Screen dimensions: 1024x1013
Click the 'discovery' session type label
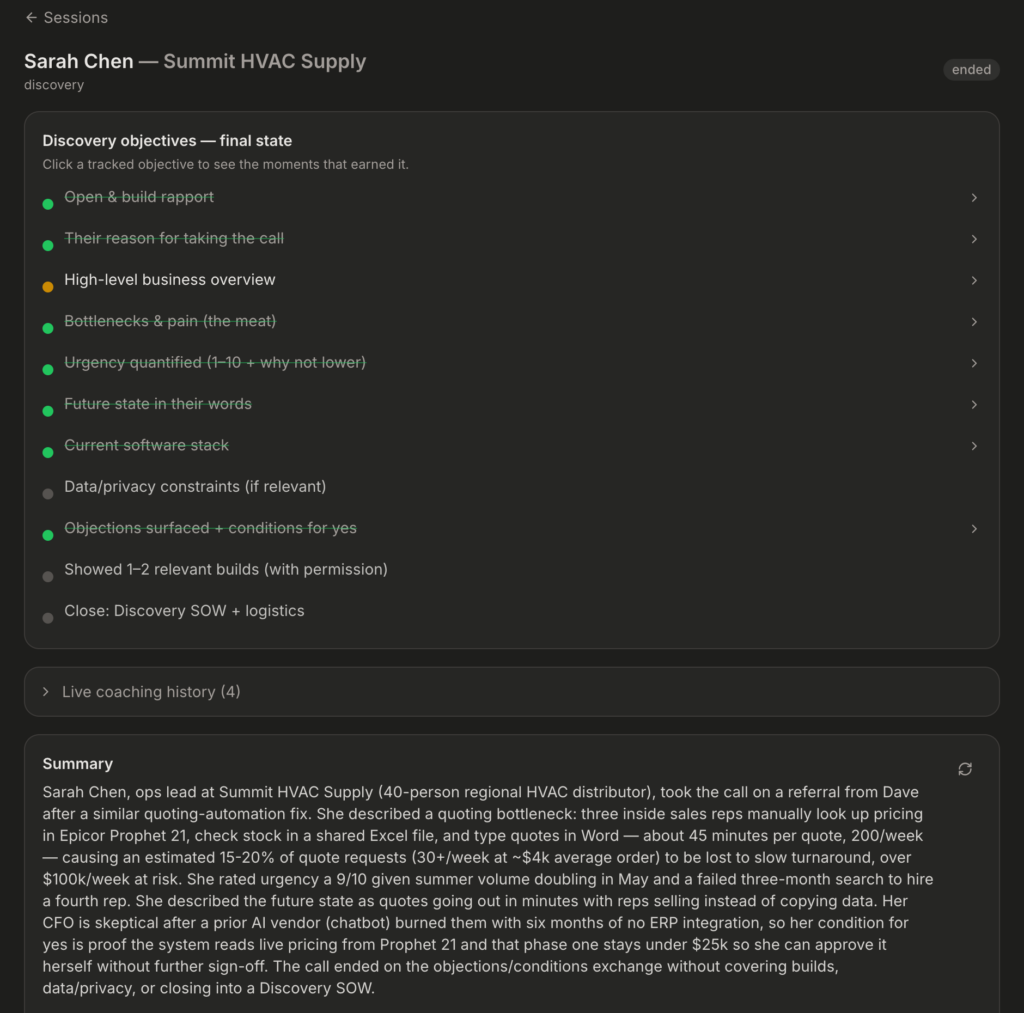[54, 85]
